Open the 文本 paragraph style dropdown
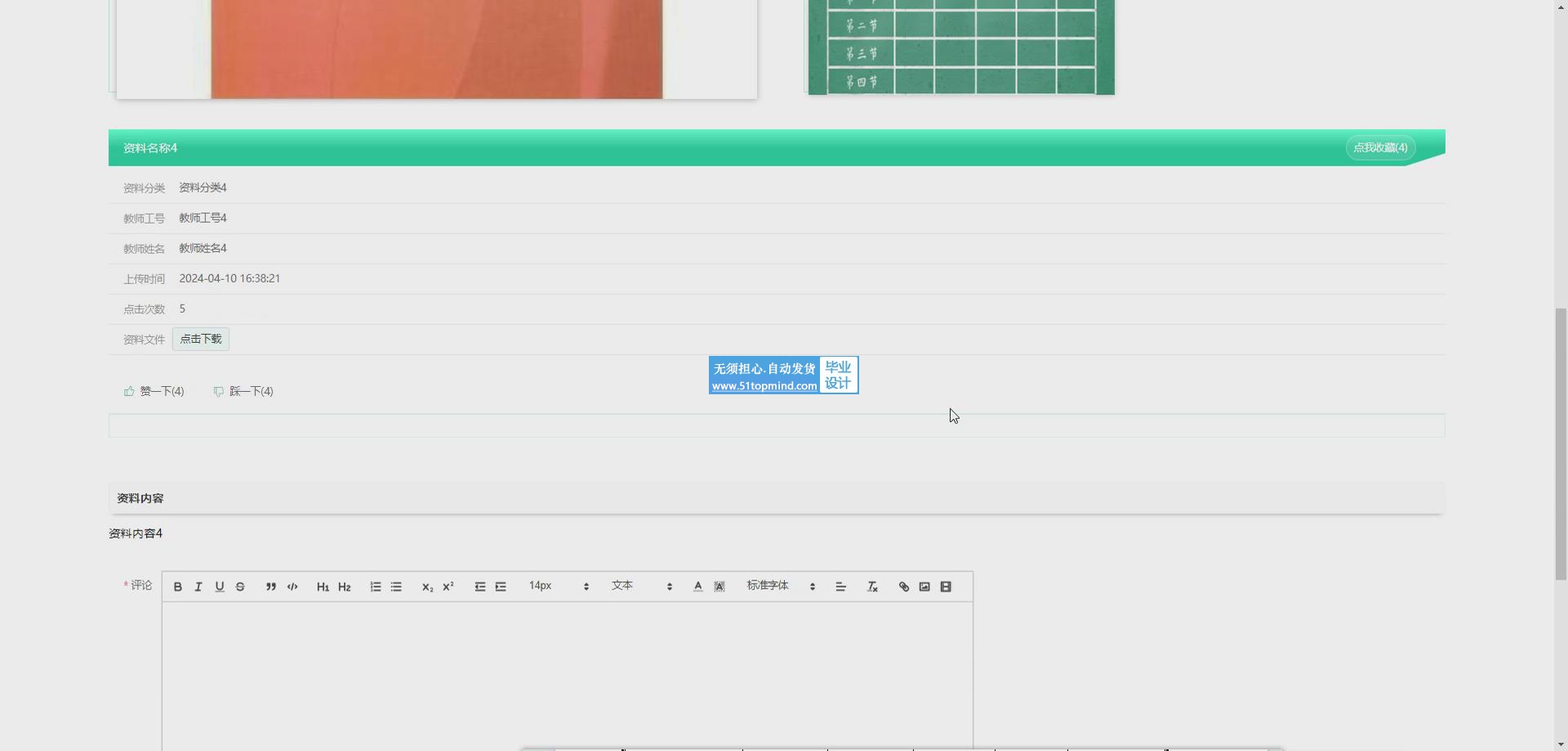 pyautogui.click(x=642, y=586)
